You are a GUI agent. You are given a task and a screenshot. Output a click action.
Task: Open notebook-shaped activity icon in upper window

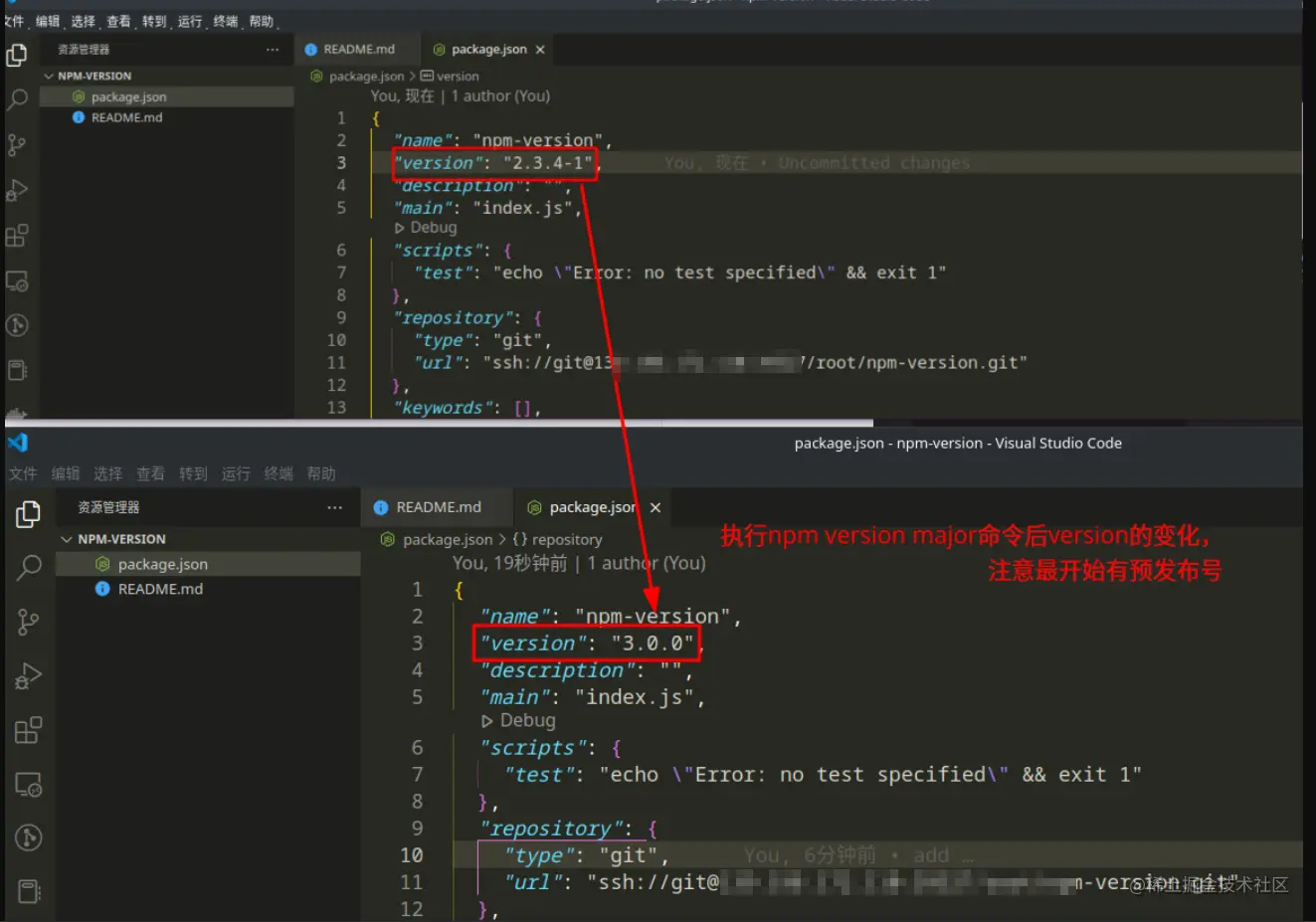17,370
